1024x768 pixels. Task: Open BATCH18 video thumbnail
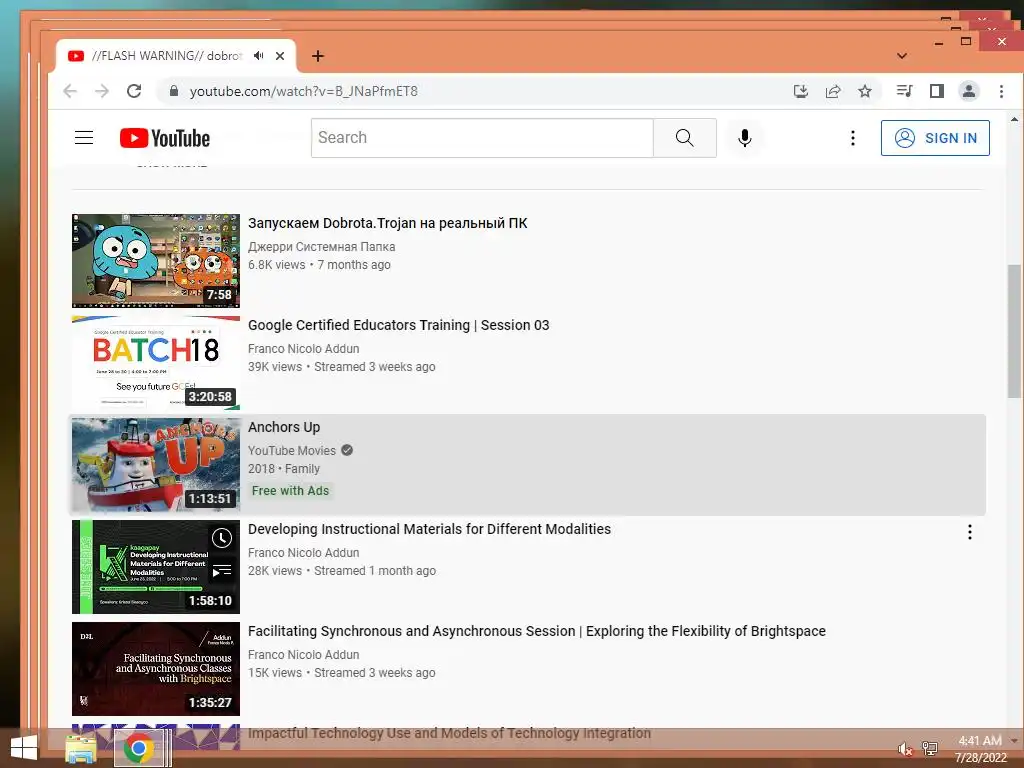click(155, 362)
